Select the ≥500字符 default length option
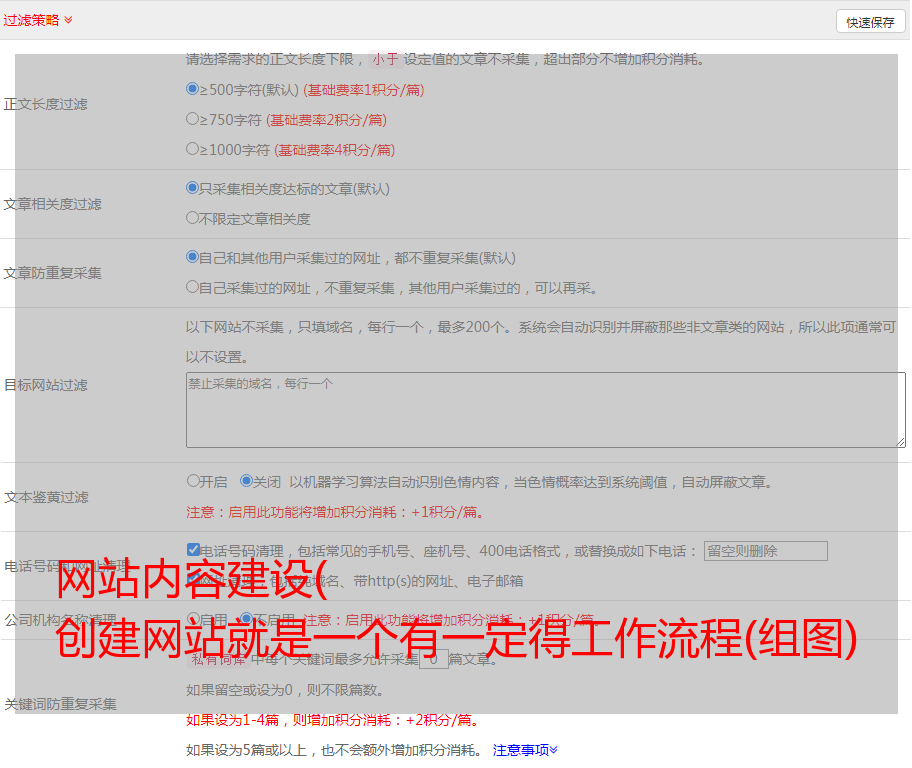 (x=193, y=89)
